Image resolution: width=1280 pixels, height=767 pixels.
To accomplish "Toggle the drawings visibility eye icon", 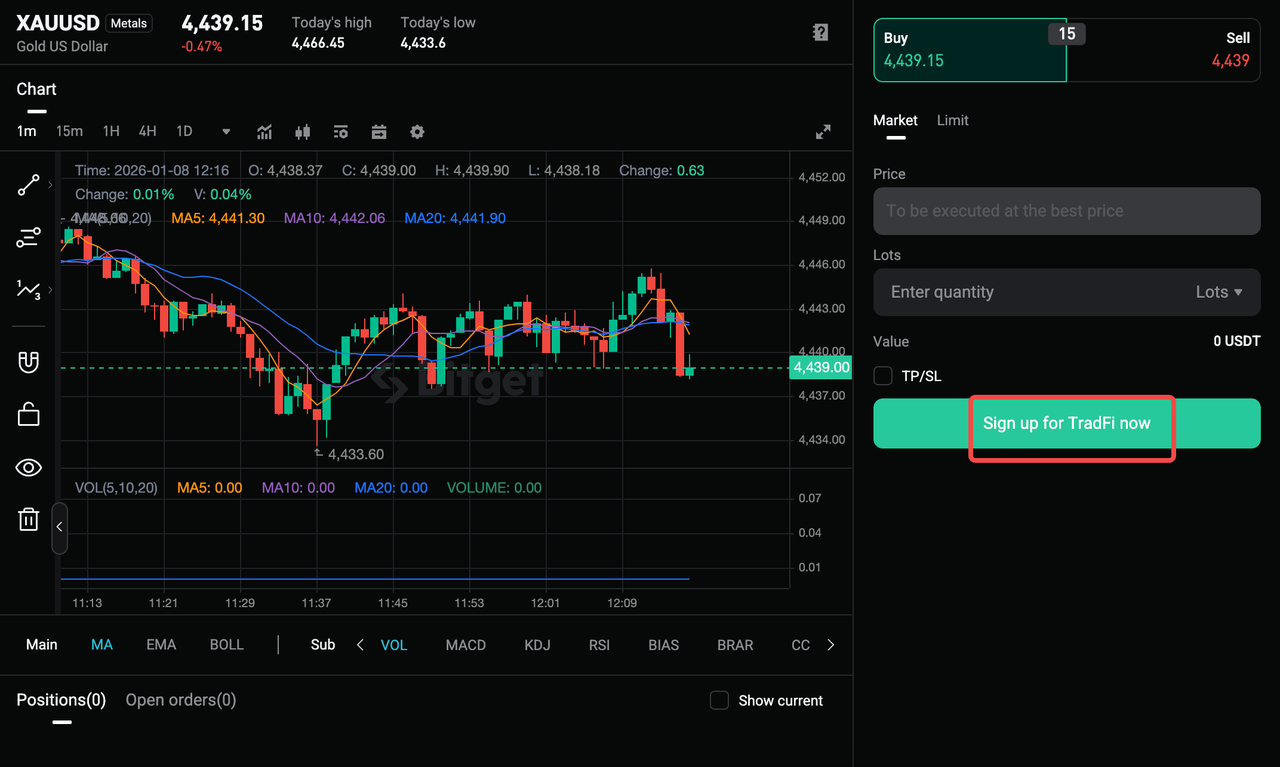I will pyautogui.click(x=28, y=467).
